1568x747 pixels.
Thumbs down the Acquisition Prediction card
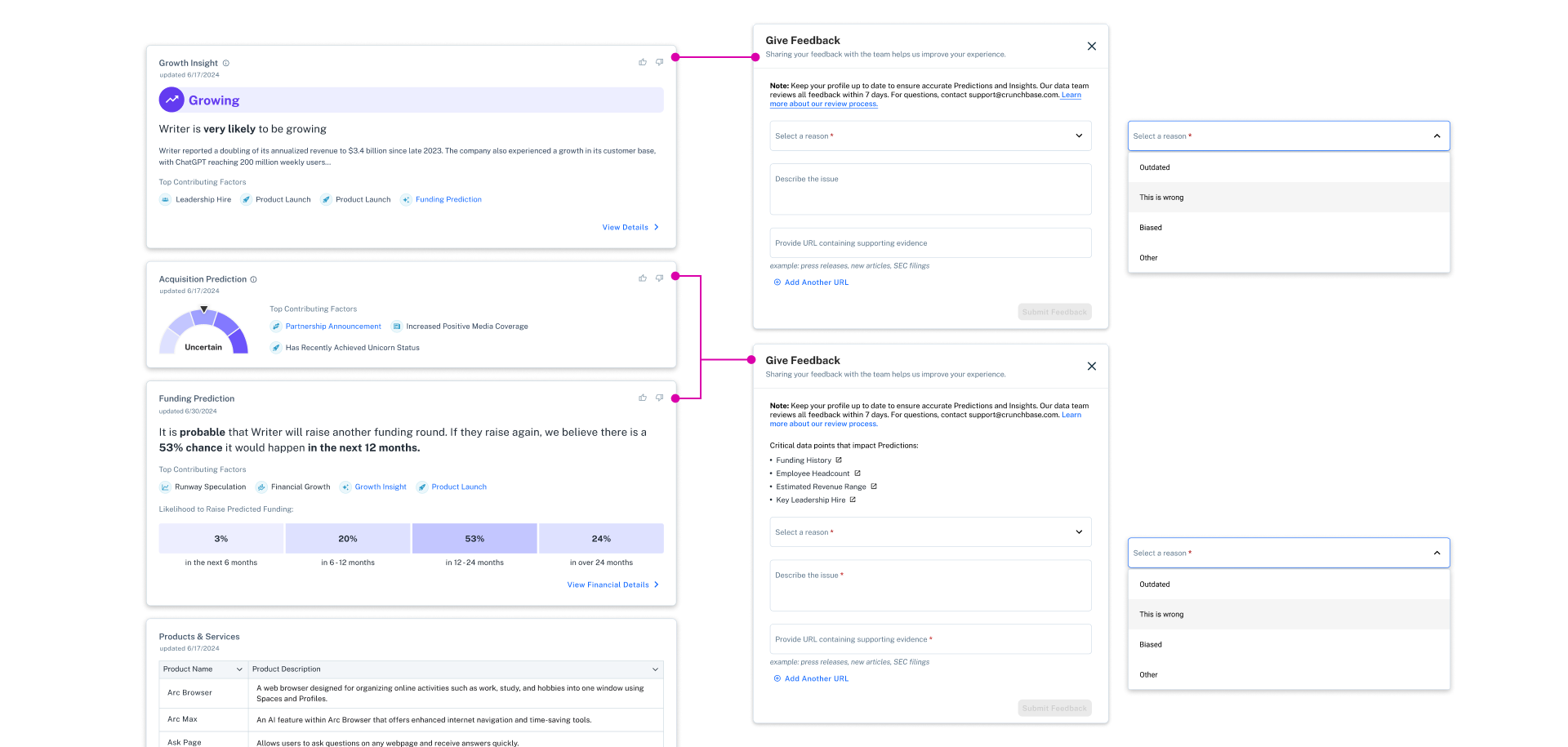[x=659, y=278]
